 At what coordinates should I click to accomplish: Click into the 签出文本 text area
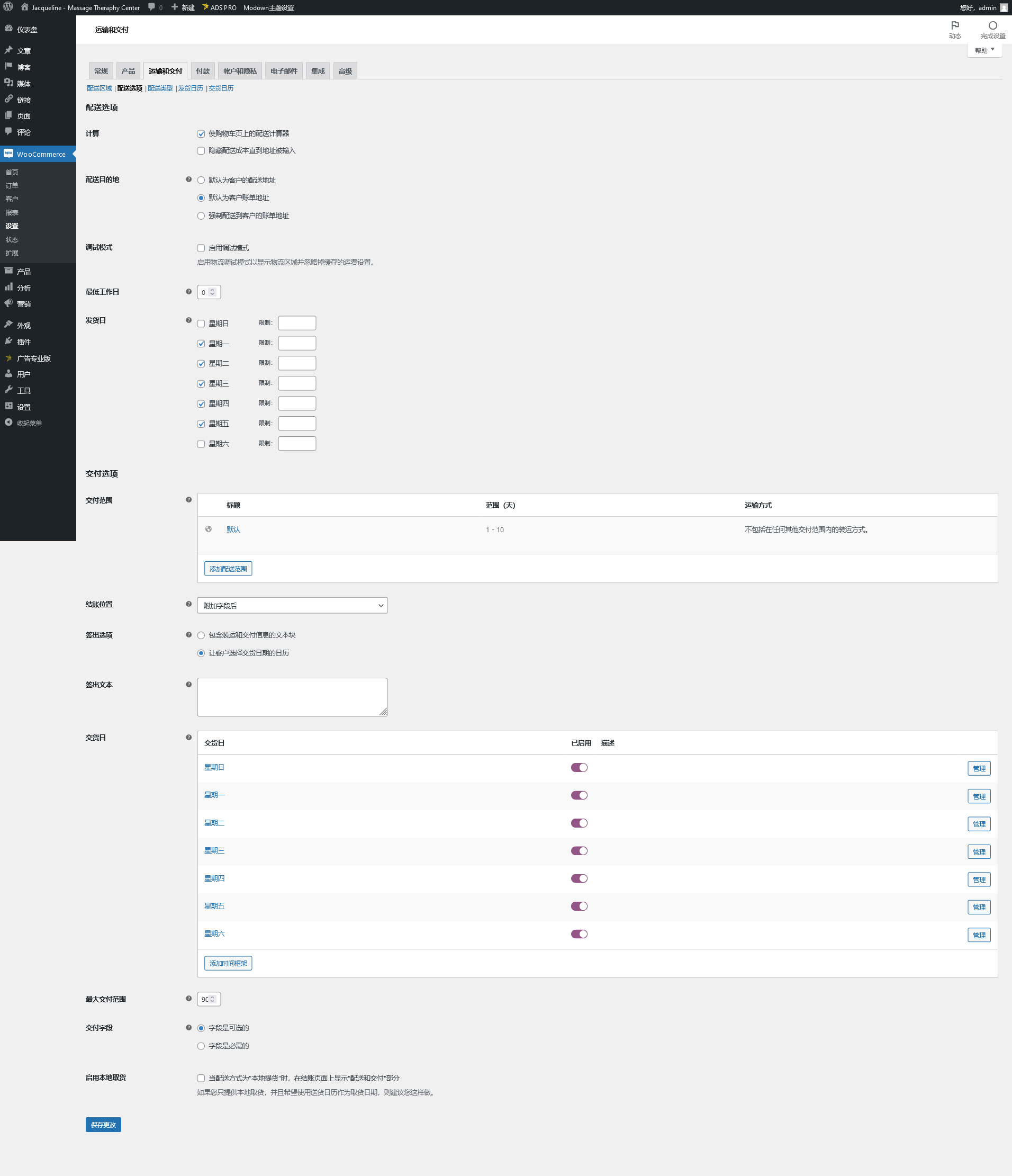coord(292,696)
